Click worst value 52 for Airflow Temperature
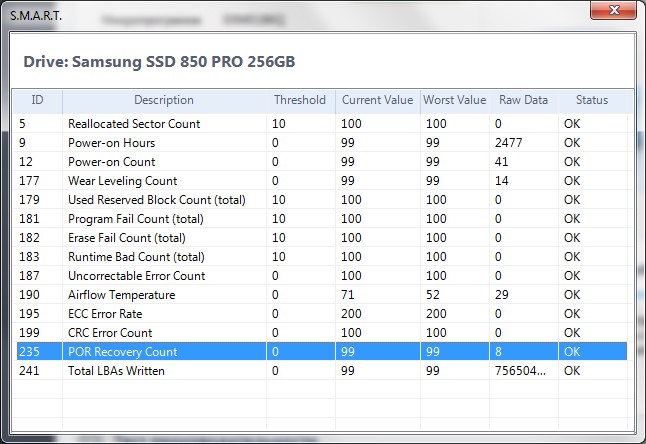The width and height of the screenshot is (646, 444). coord(433,294)
